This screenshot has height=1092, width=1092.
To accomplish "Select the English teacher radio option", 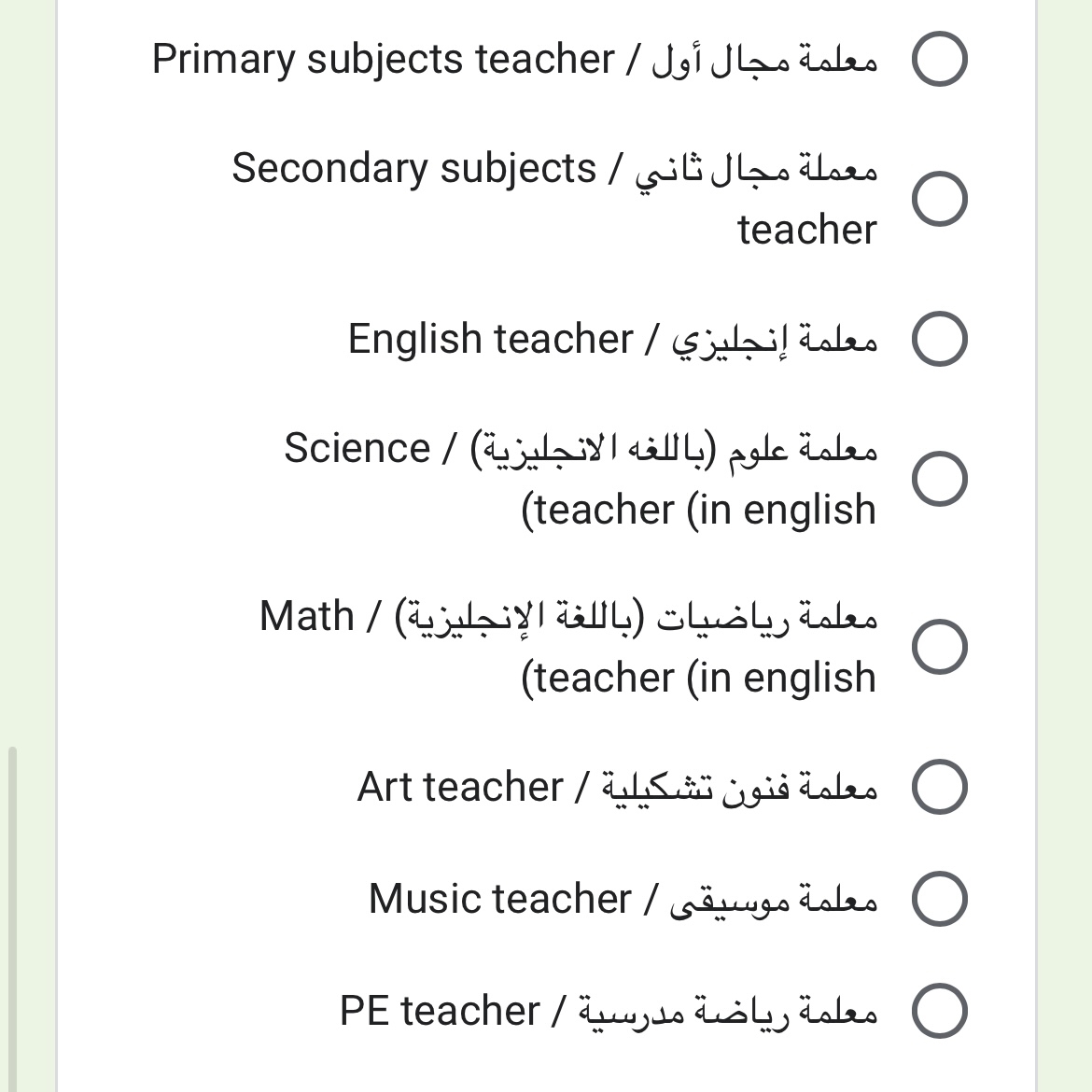I will [x=940, y=339].
